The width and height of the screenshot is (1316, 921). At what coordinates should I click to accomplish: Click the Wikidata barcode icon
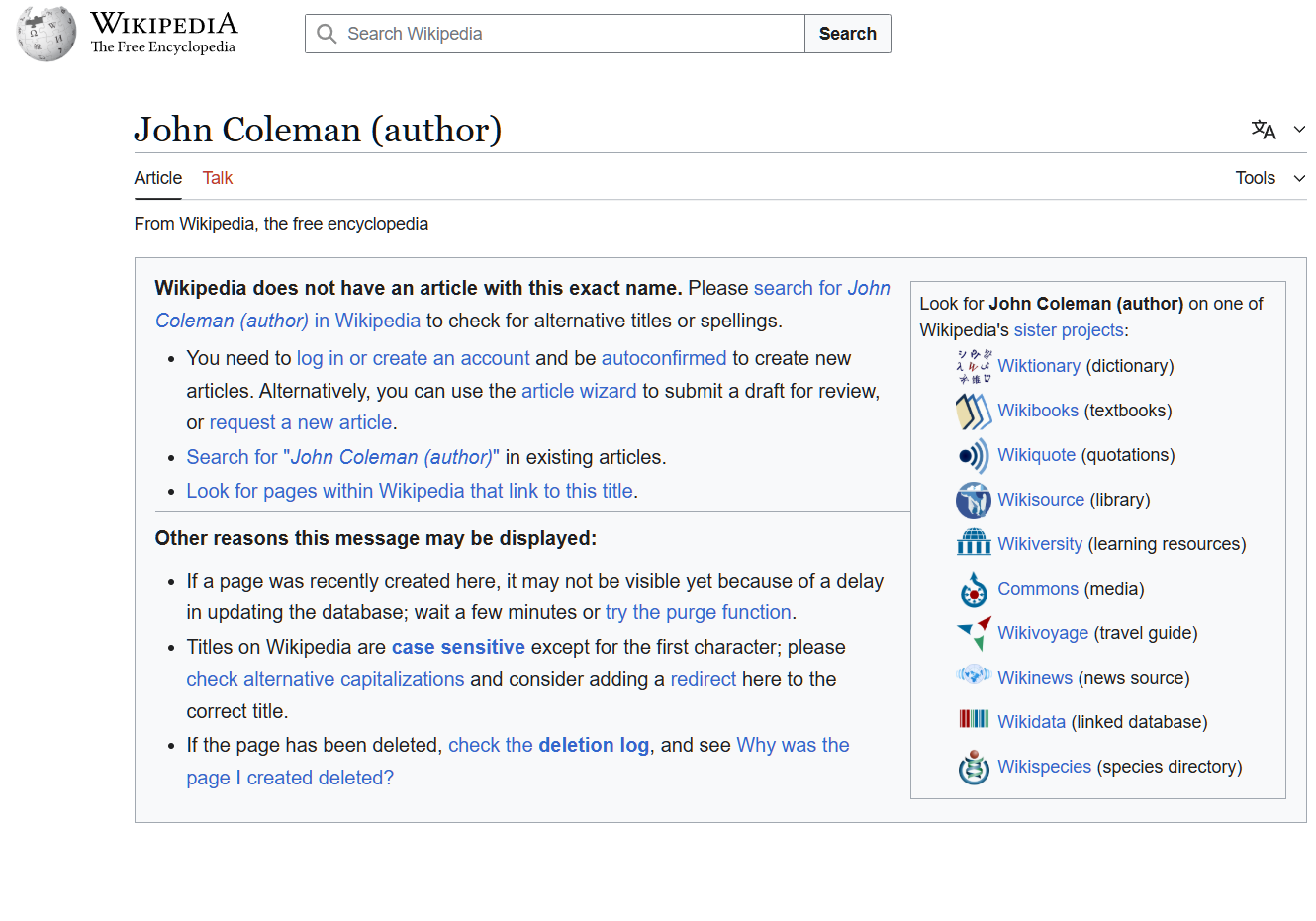(974, 719)
